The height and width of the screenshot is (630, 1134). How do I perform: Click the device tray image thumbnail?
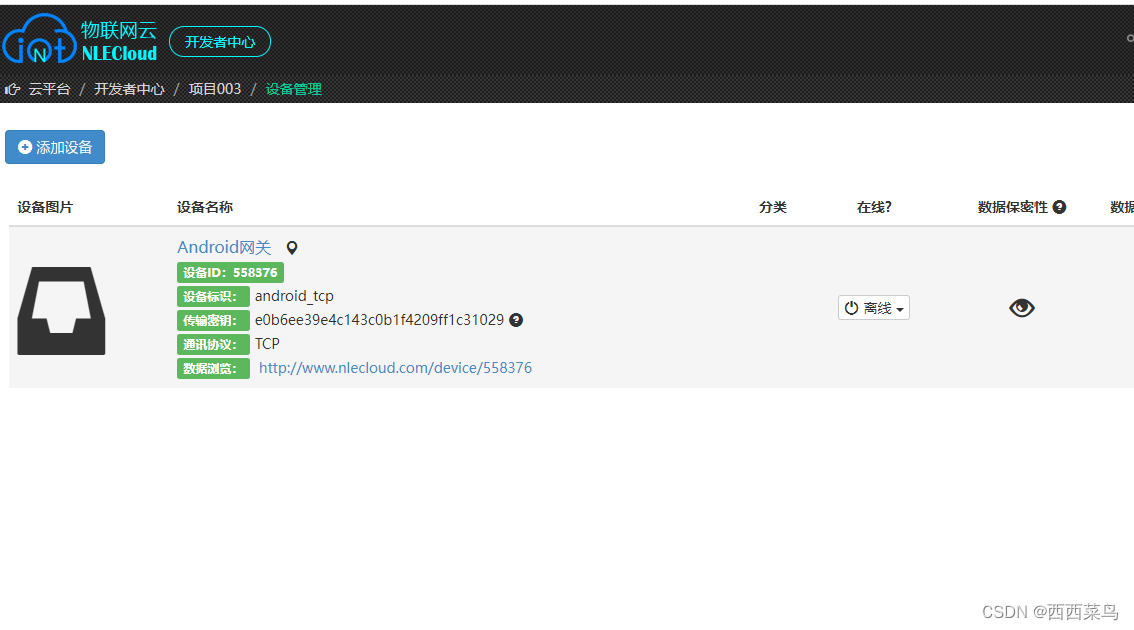click(x=61, y=310)
